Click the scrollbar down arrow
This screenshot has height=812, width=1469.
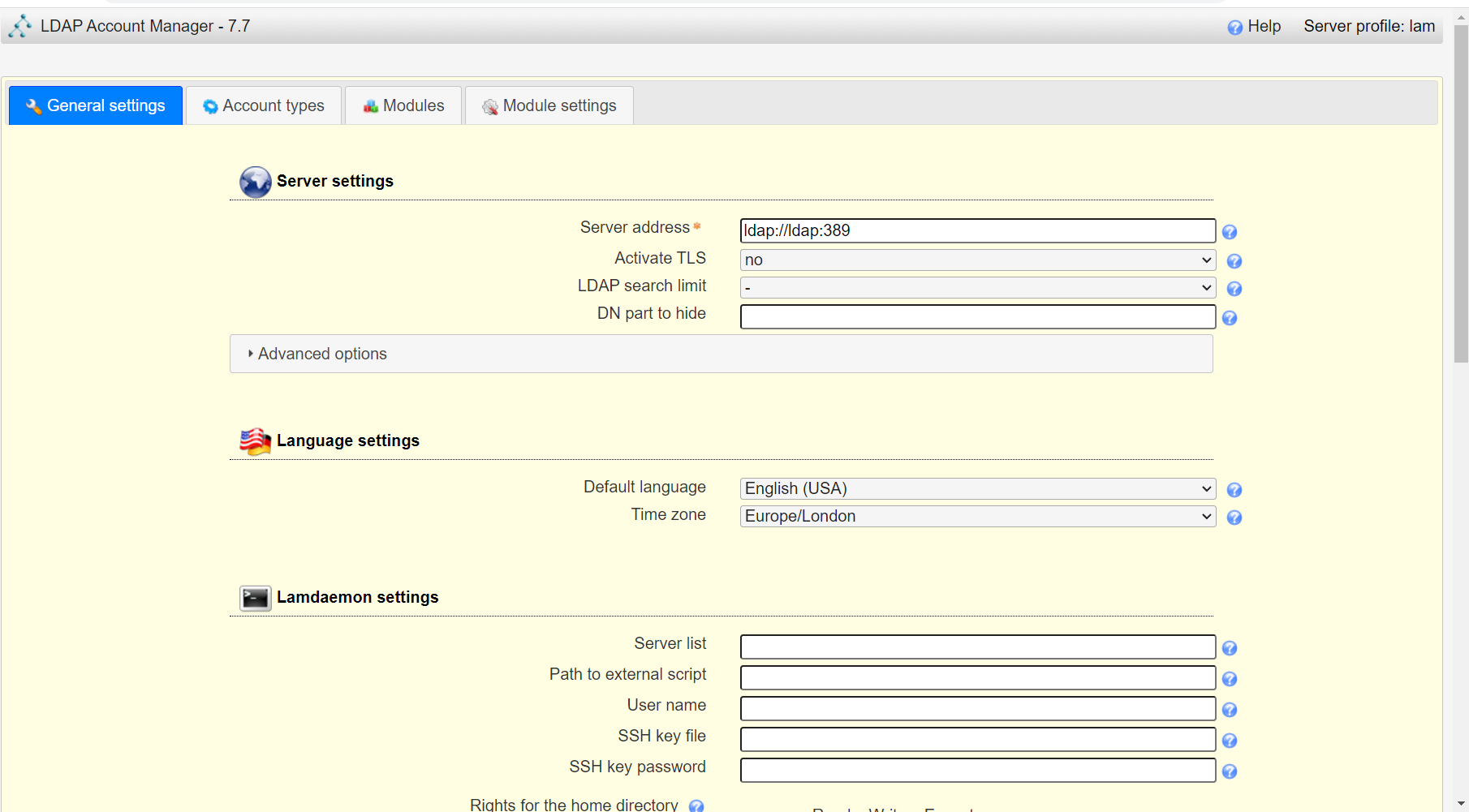pos(1461,804)
